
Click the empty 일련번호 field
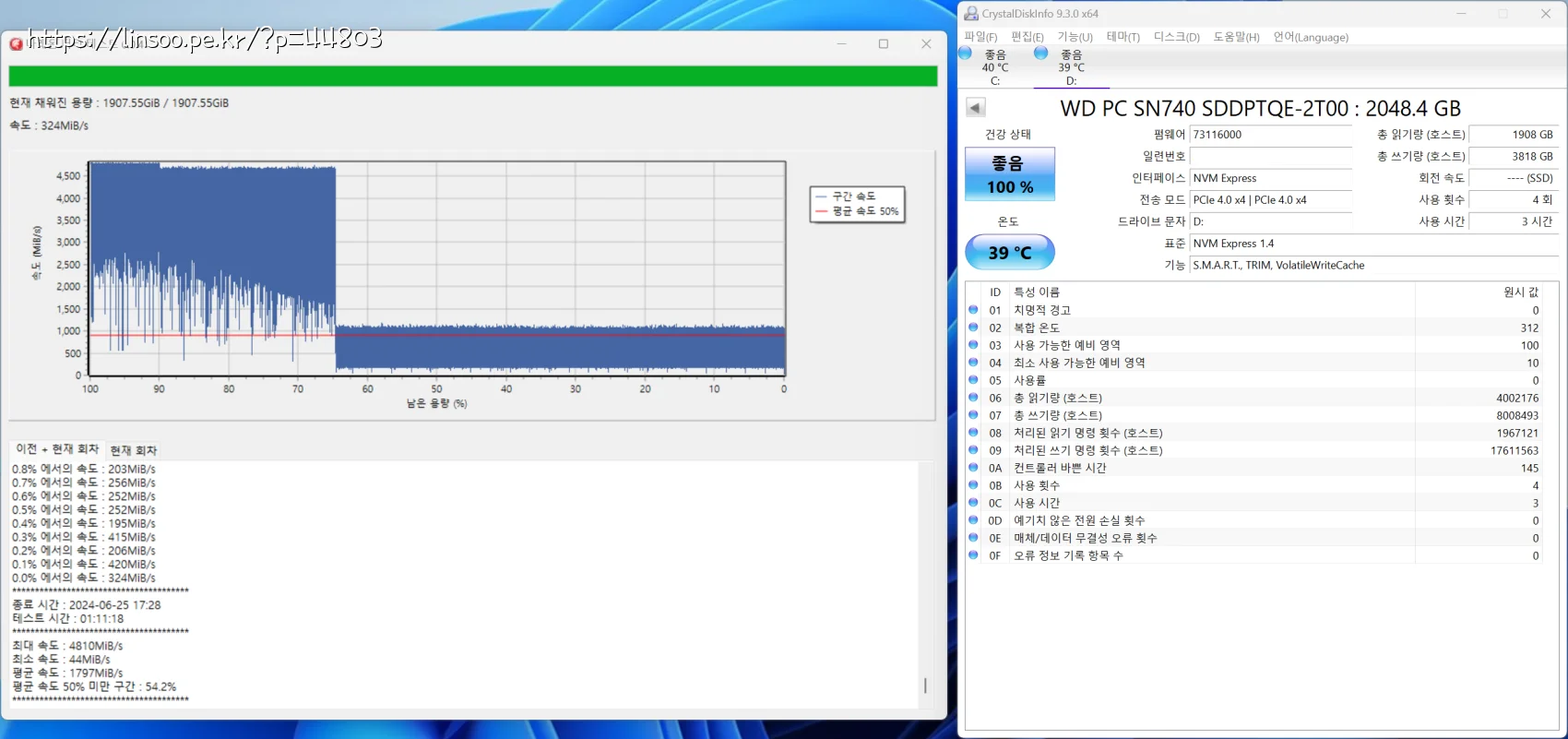coord(1271,156)
